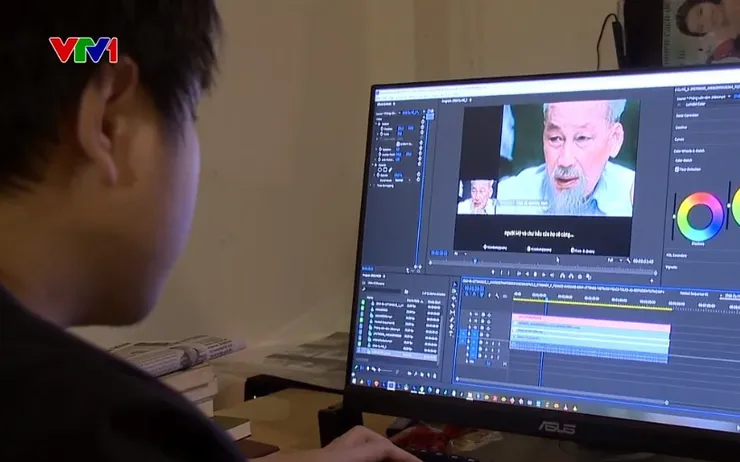Select free draw bezier mask pen
Image resolution: width=740 pixels, height=462 pixels.
[390, 170]
